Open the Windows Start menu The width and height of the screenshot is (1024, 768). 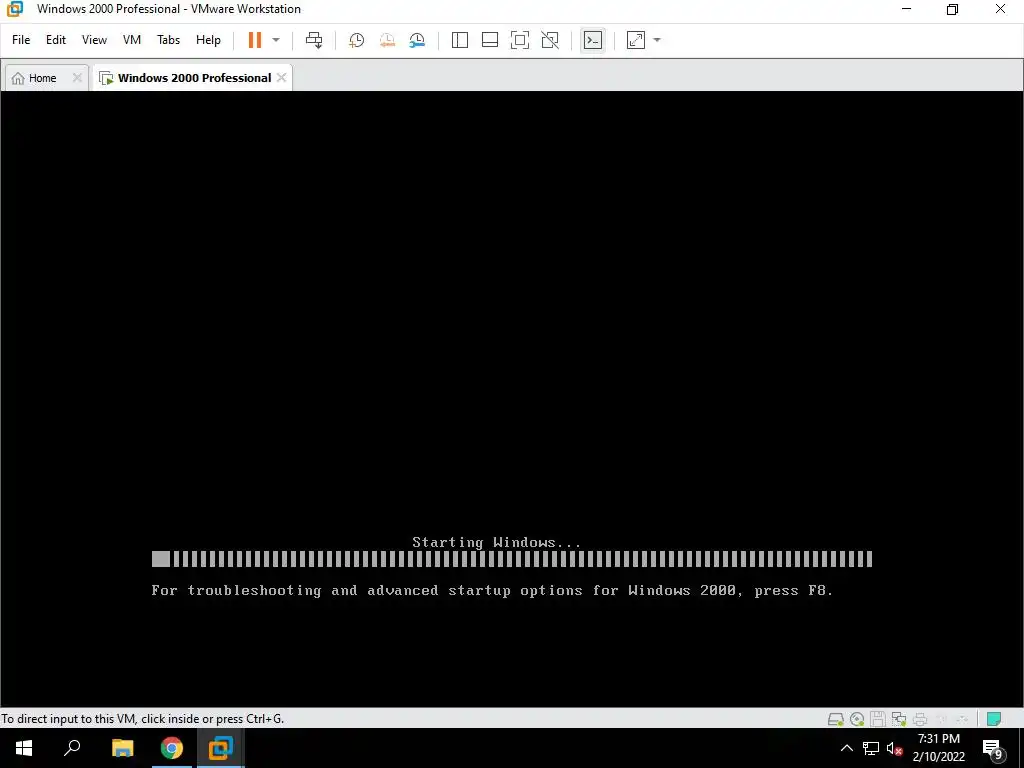(24, 748)
